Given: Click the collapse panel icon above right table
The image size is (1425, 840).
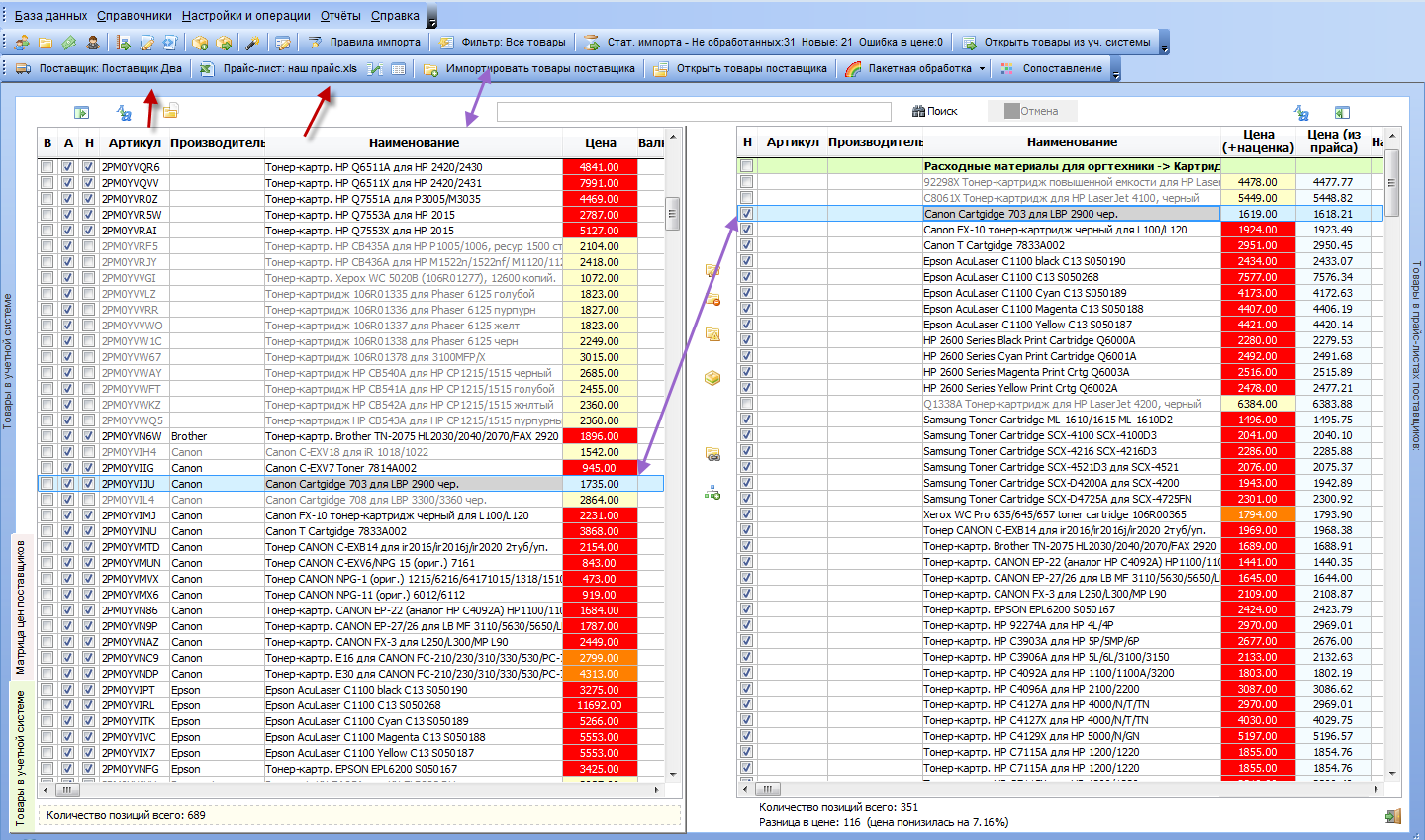Looking at the screenshot, I should (x=1342, y=113).
